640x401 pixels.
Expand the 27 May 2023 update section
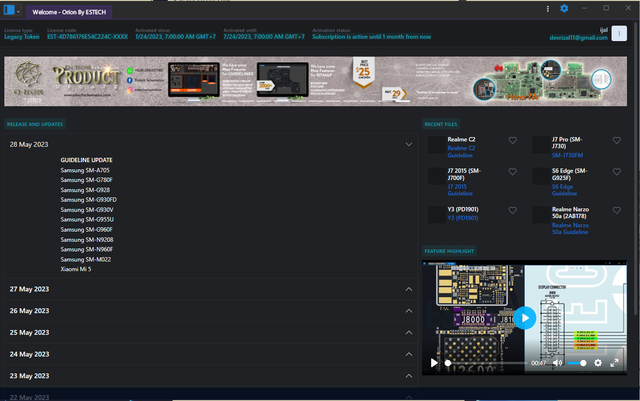click(409, 289)
